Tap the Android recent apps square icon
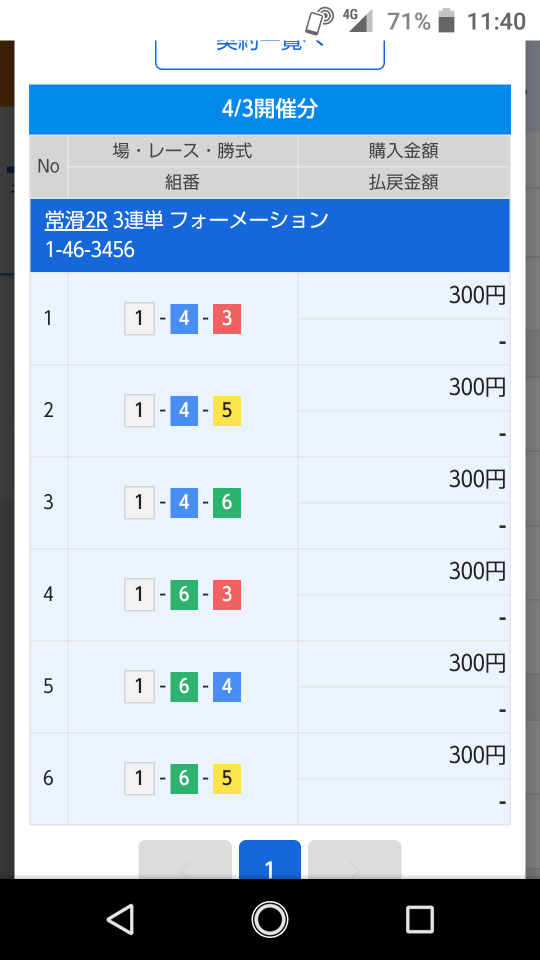 coord(419,920)
